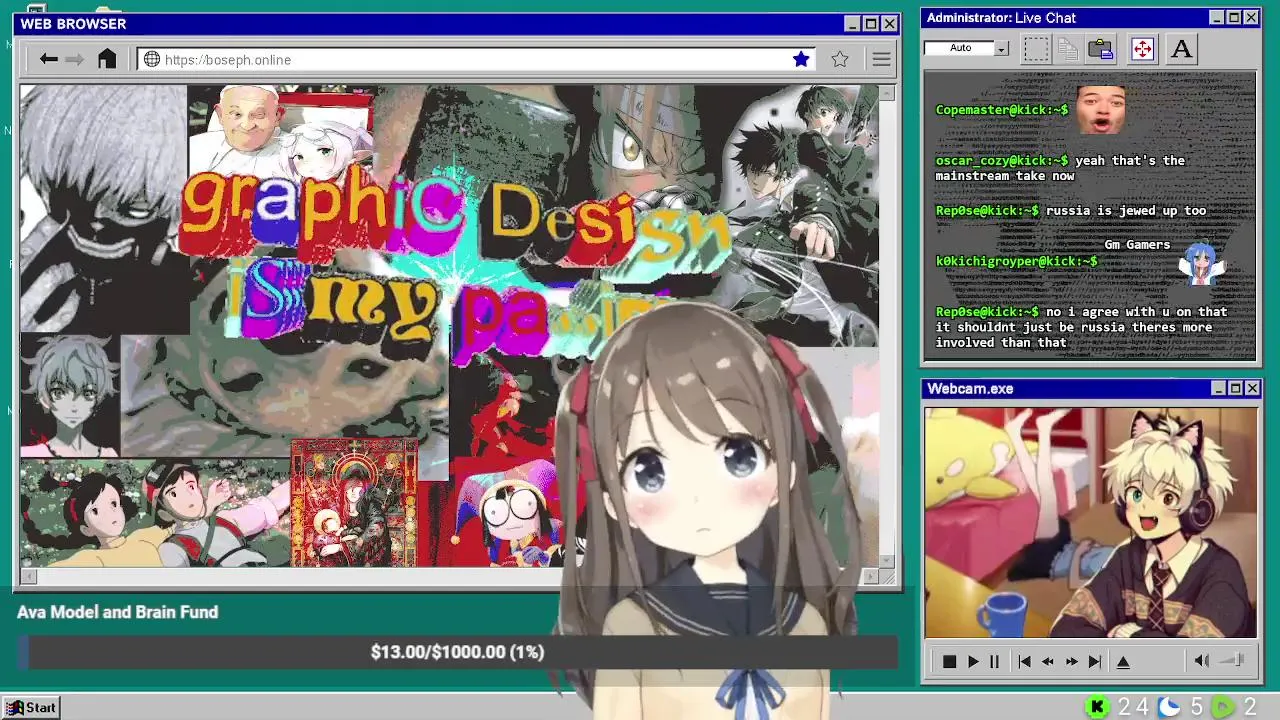Click the browser forward arrow

[75, 59]
